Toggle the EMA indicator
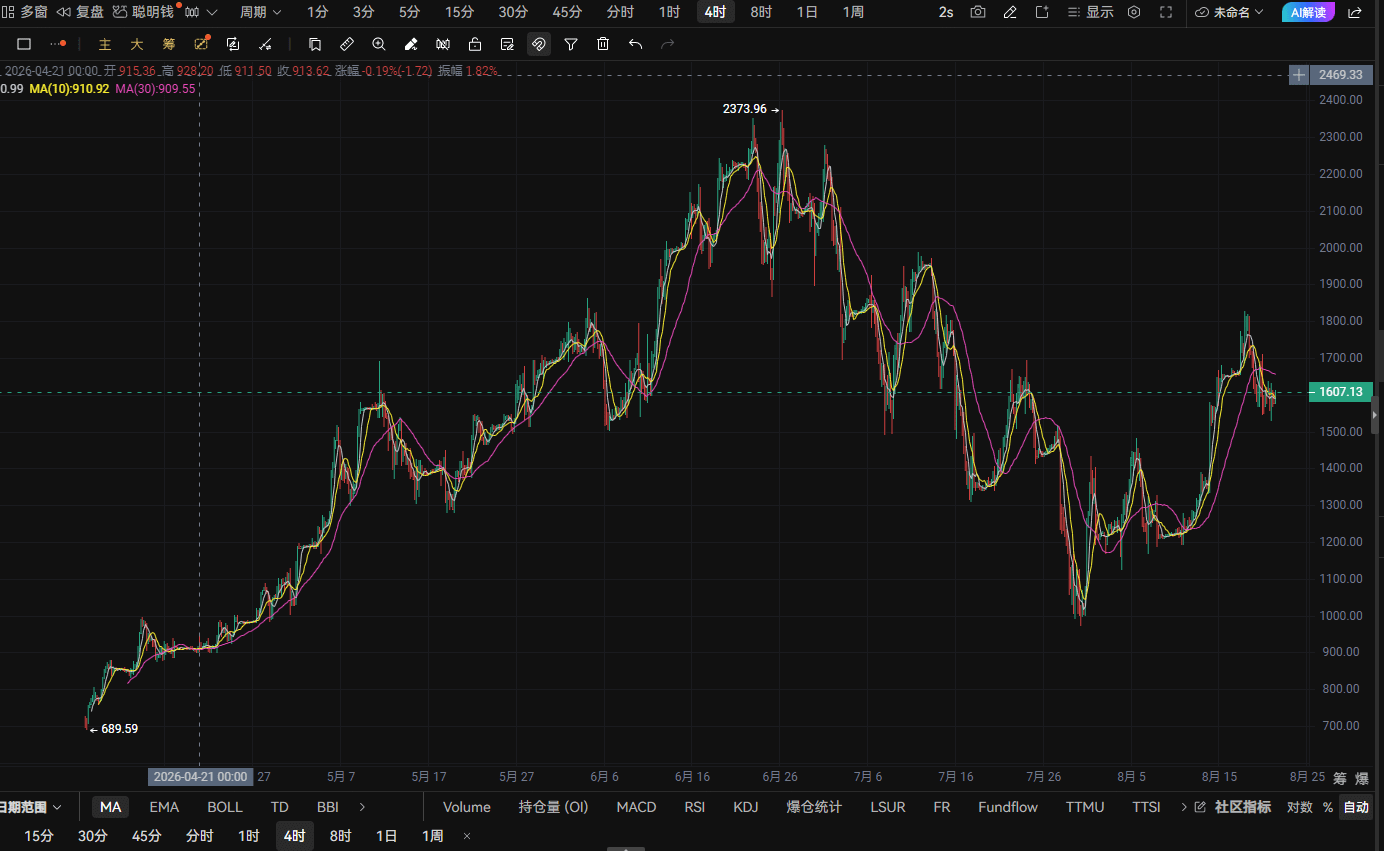The width and height of the screenshot is (1384, 851). [164, 807]
